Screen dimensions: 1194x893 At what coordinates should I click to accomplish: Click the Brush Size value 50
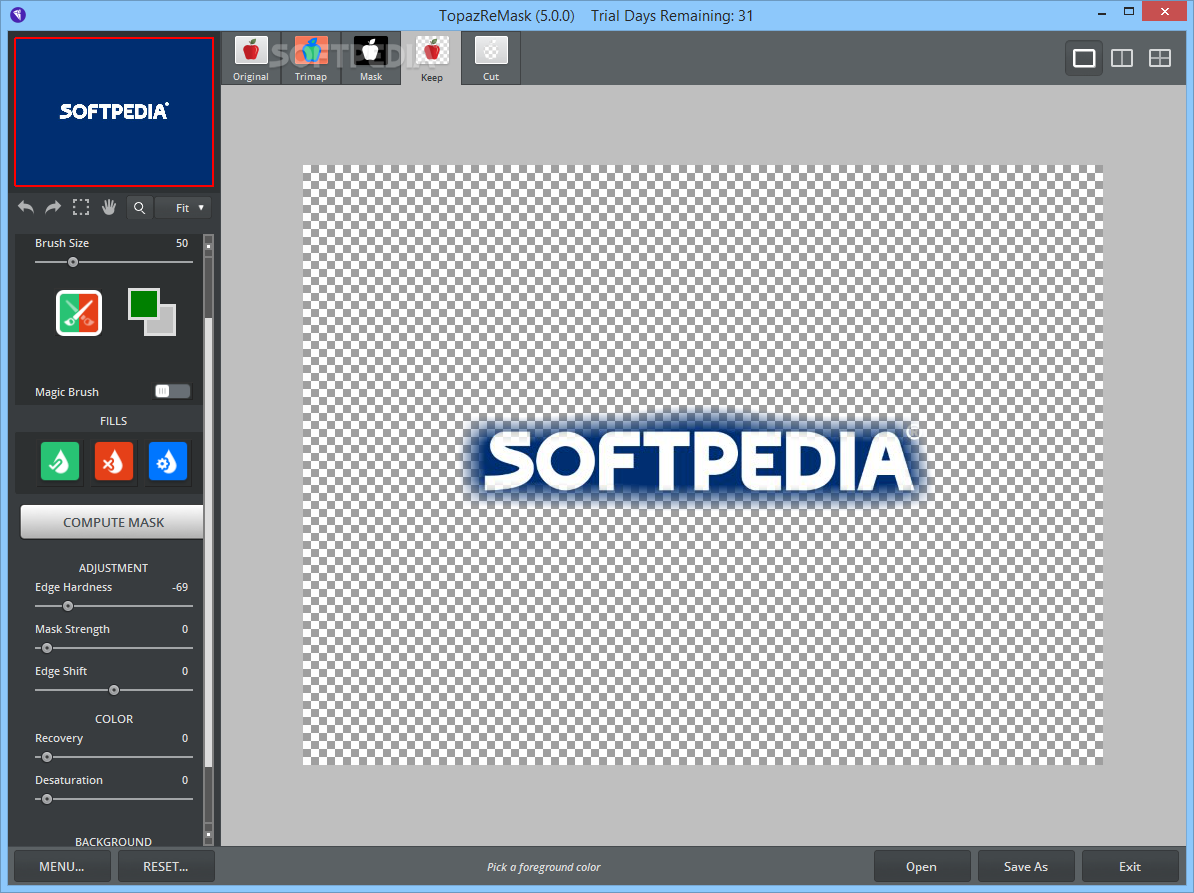(182, 243)
